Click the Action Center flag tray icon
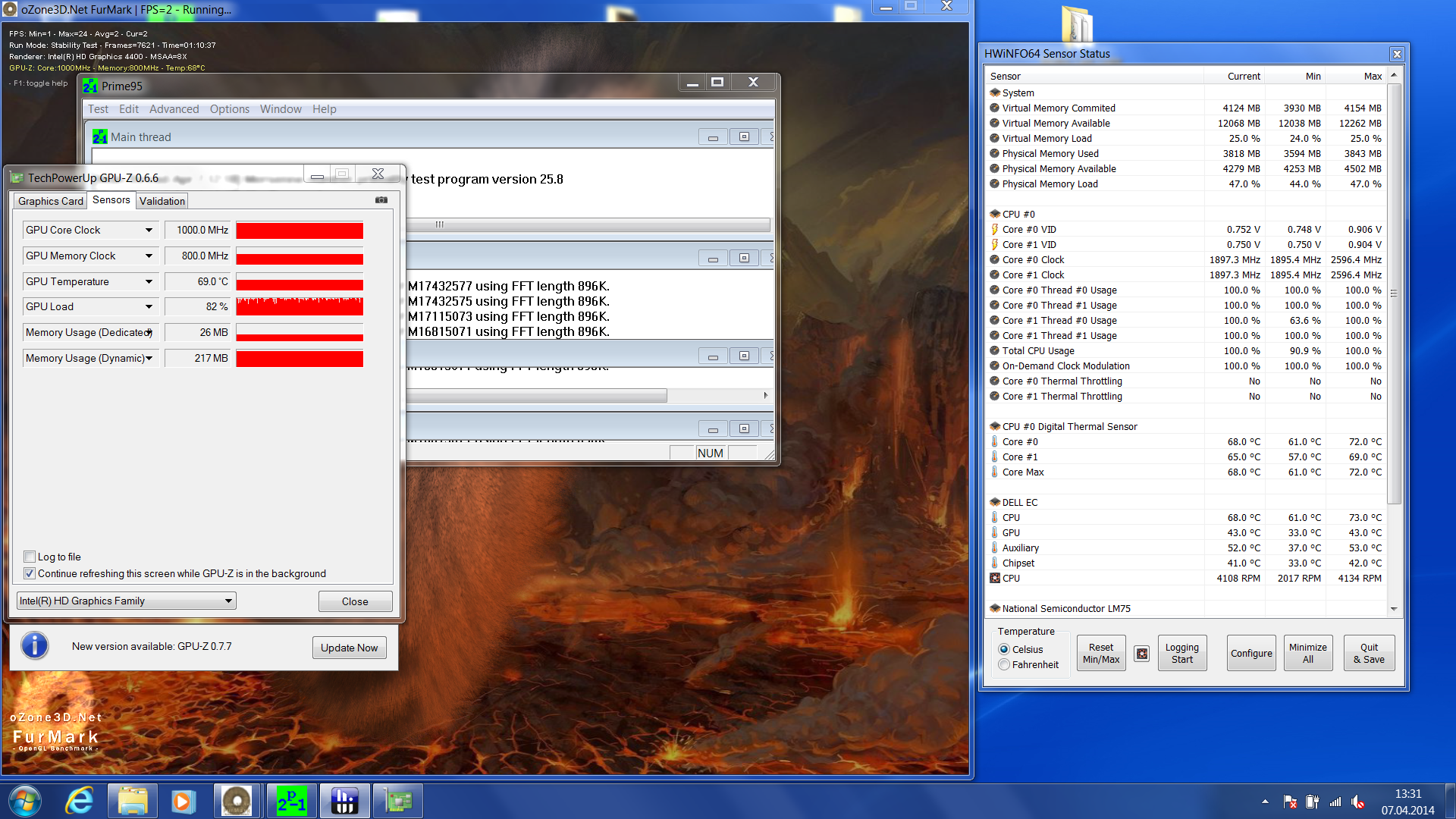Image resolution: width=1456 pixels, height=819 pixels. [1290, 802]
